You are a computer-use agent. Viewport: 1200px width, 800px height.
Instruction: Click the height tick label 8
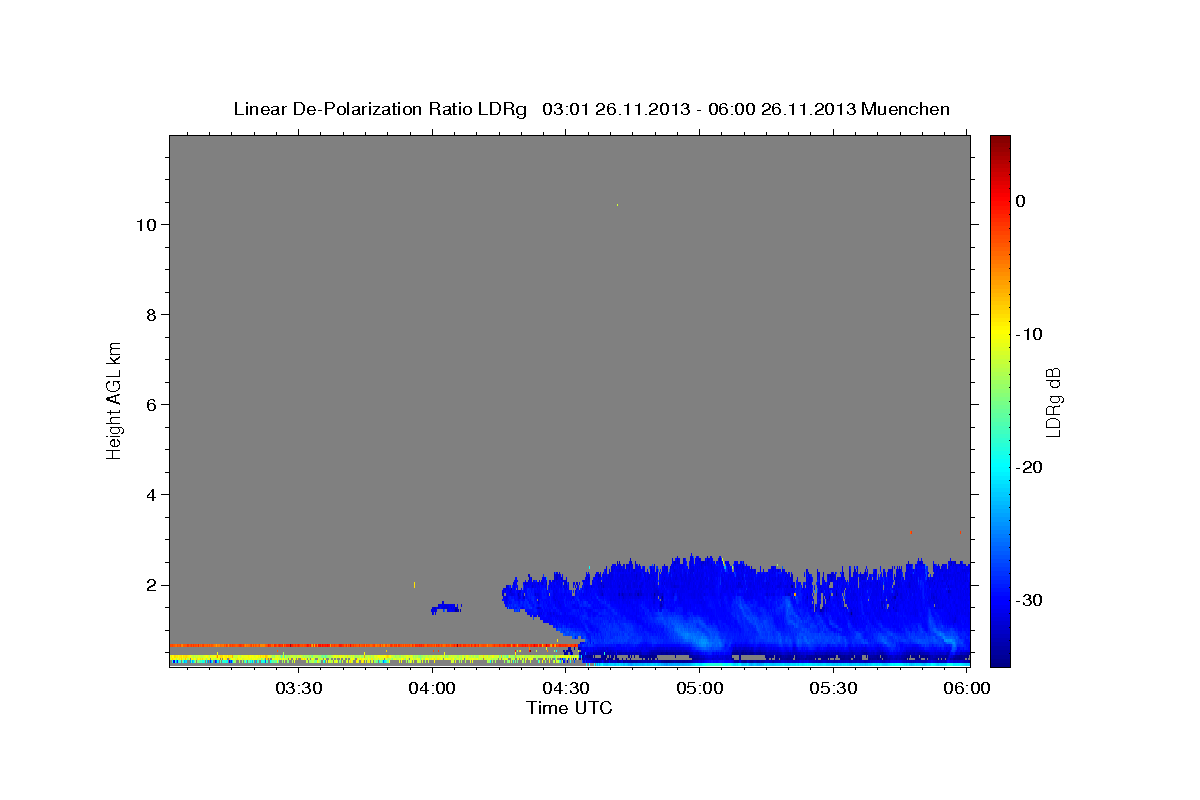[149, 315]
